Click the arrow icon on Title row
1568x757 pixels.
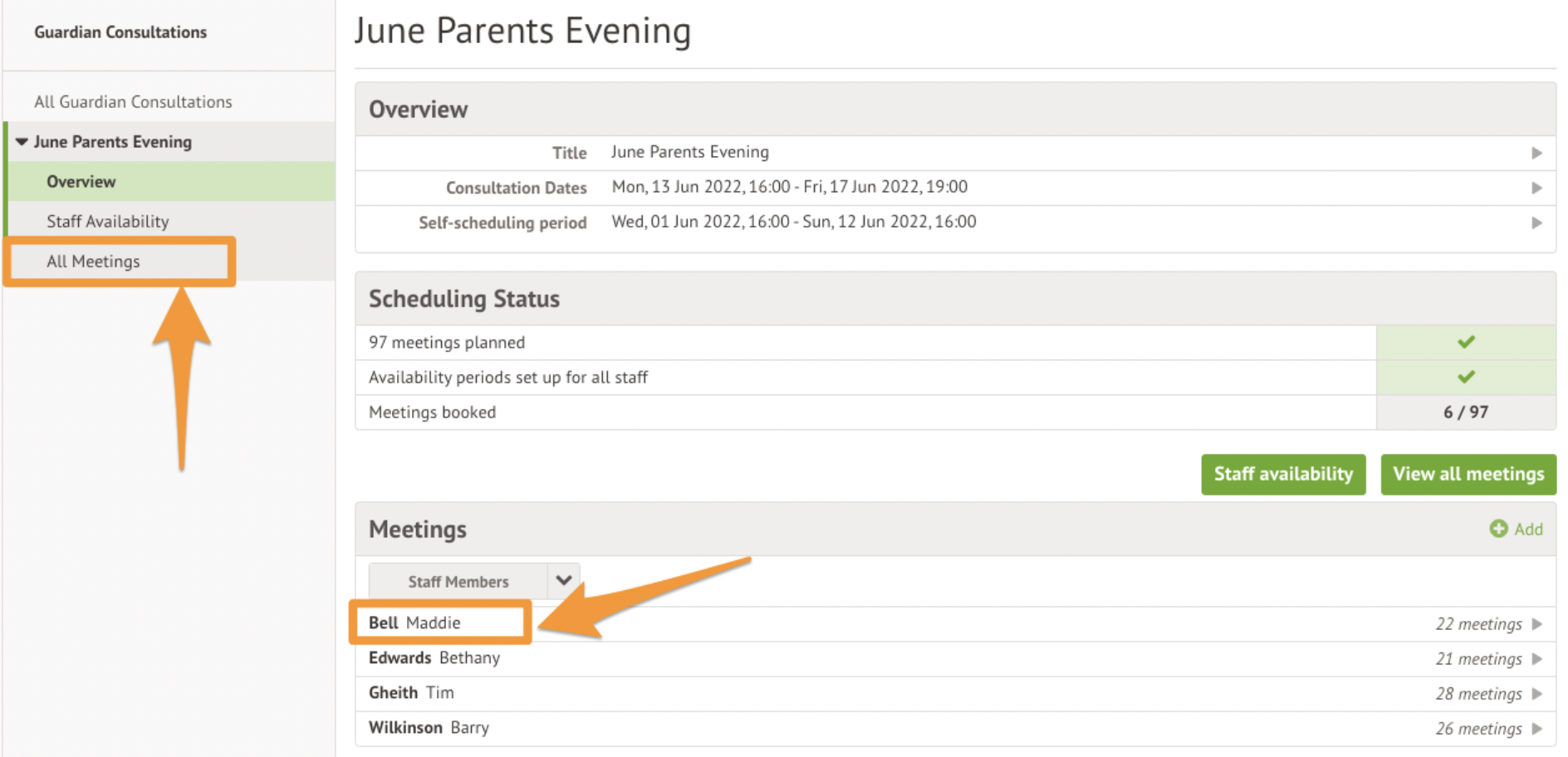pos(1536,153)
